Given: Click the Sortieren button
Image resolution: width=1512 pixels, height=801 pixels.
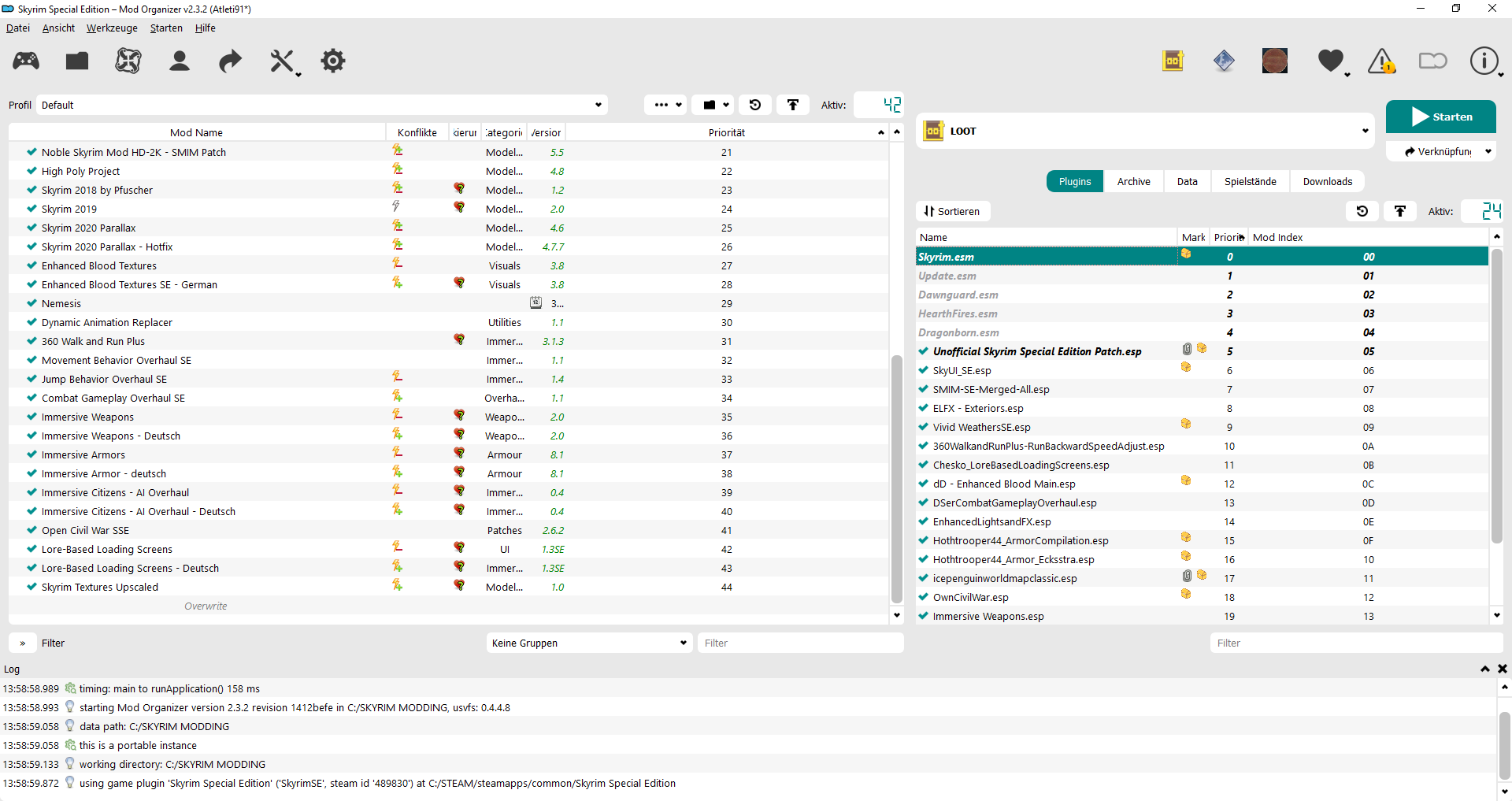Looking at the screenshot, I should click(x=953, y=211).
